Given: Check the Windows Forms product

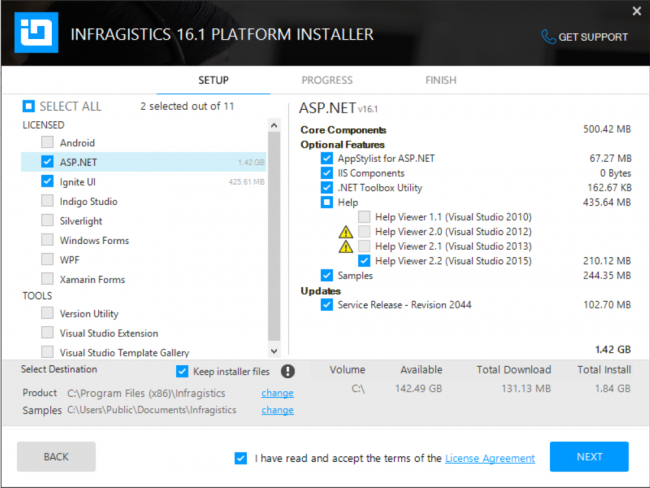Looking at the screenshot, I should [47, 240].
